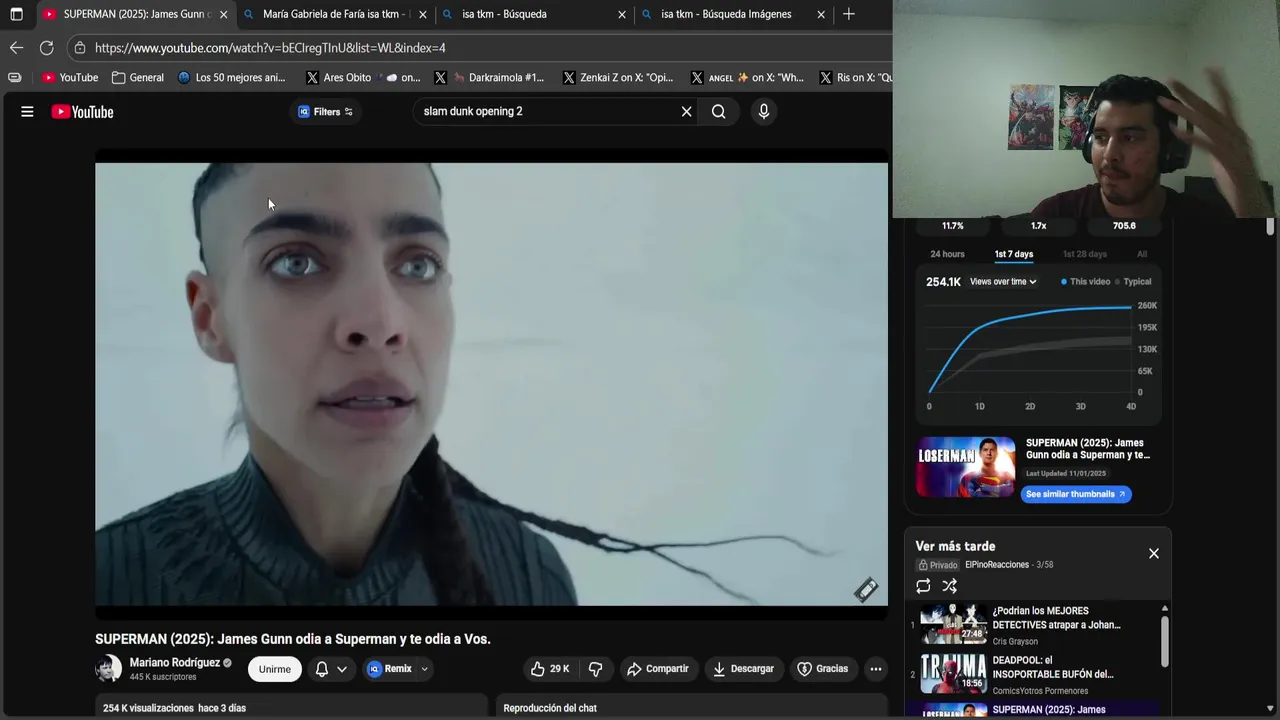Close the 'isa tkm - Búsqueda' tab
The image size is (1280, 720).
coord(622,14)
